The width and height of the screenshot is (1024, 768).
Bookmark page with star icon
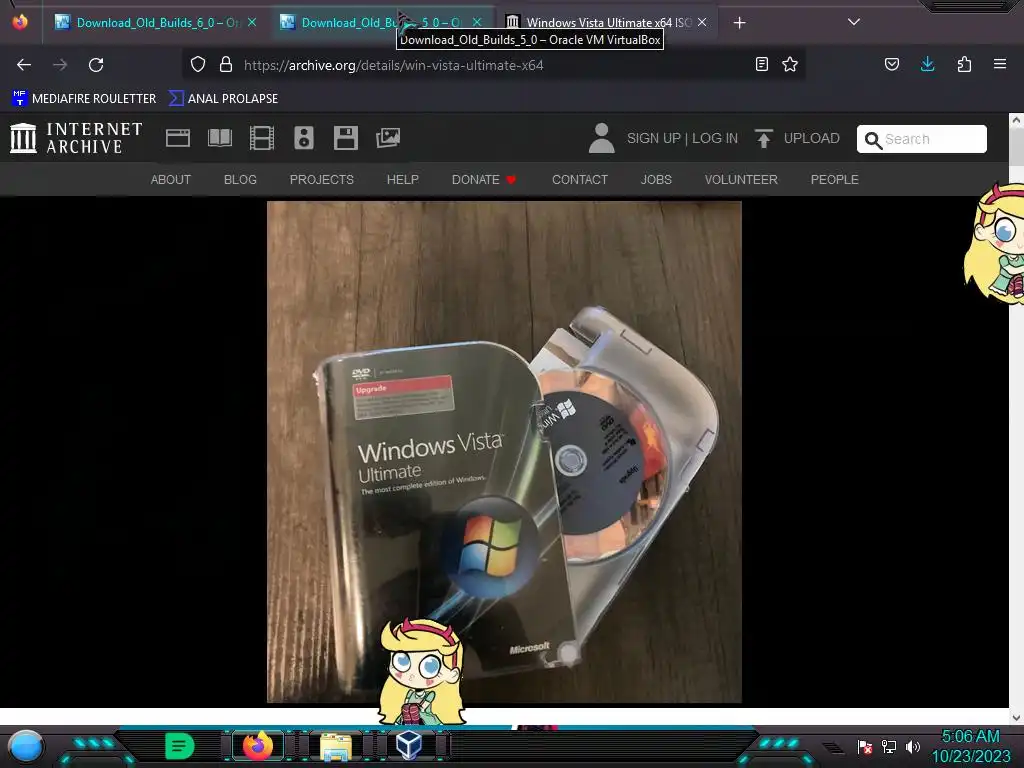(x=790, y=64)
